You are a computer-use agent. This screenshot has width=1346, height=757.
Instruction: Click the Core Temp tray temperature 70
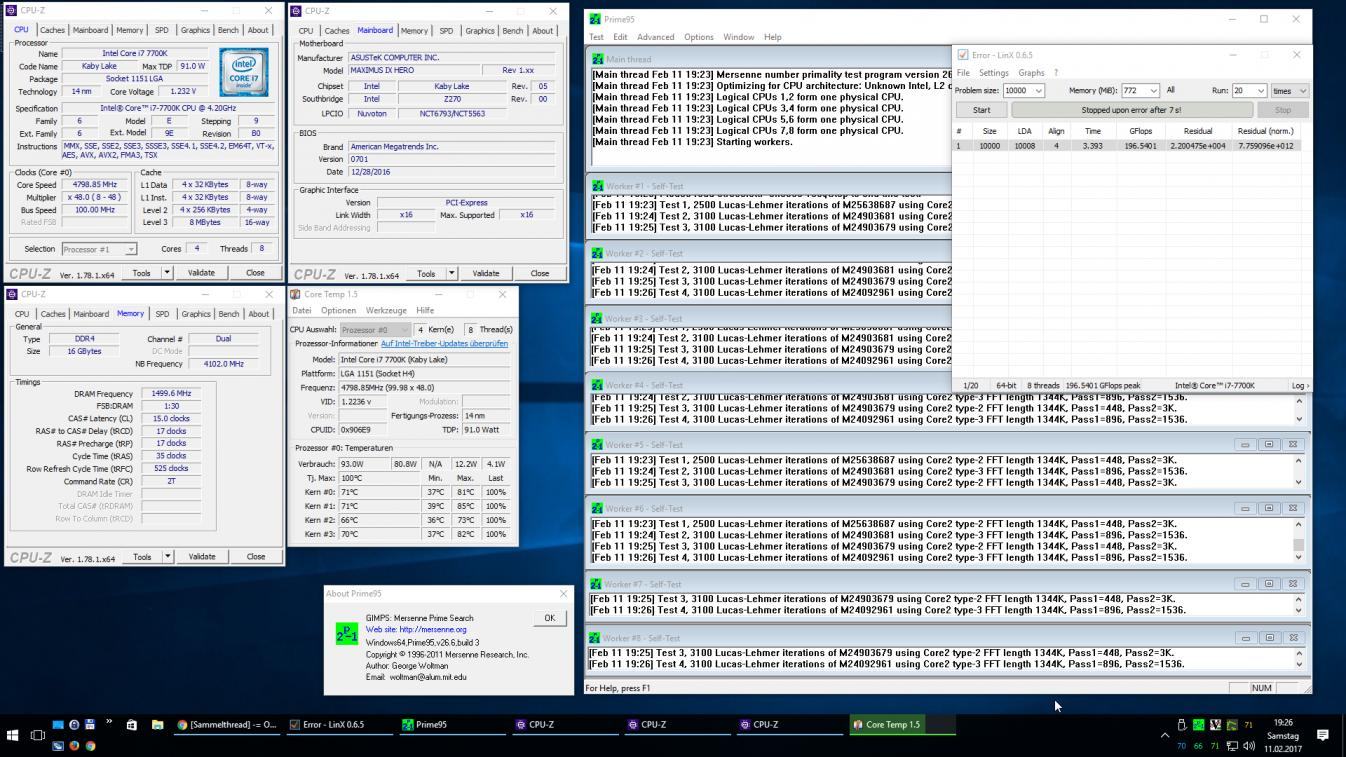pyautogui.click(x=1181, y=746)
